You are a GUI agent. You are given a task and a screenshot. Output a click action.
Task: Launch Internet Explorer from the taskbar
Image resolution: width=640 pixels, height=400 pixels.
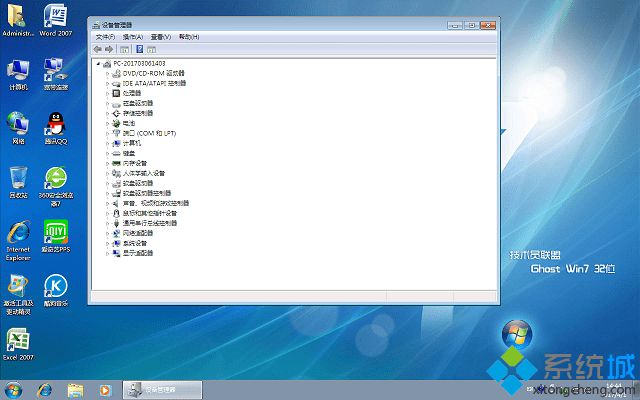45,390
